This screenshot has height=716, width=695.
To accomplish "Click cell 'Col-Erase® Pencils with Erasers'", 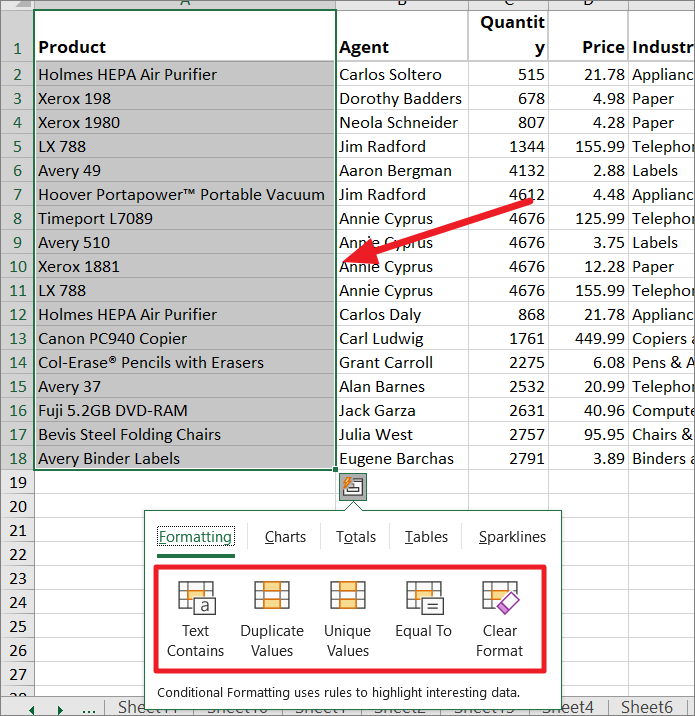I will coord(185,362).
